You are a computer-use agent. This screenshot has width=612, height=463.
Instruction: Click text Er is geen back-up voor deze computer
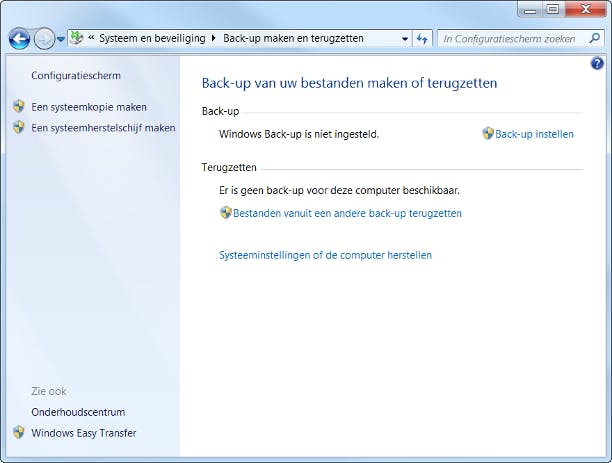[x=339, y=190]
